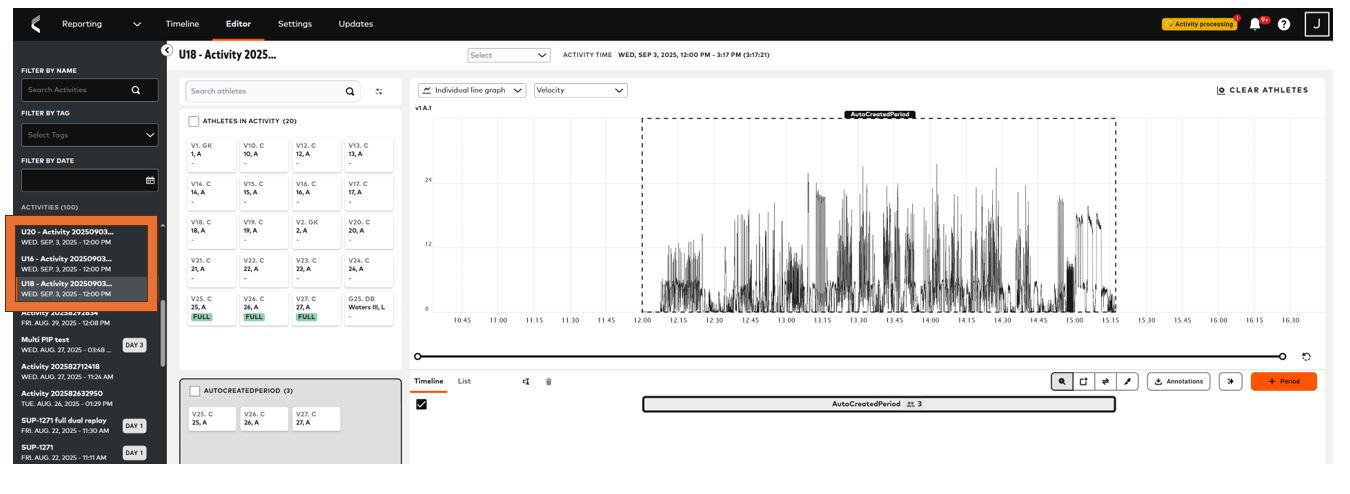Image resolution: width=1350 pixels, height=494 pixels.
Task: Open Activity 202582632950 in the list
Action: pyautogui.click(x=84, y=398)
